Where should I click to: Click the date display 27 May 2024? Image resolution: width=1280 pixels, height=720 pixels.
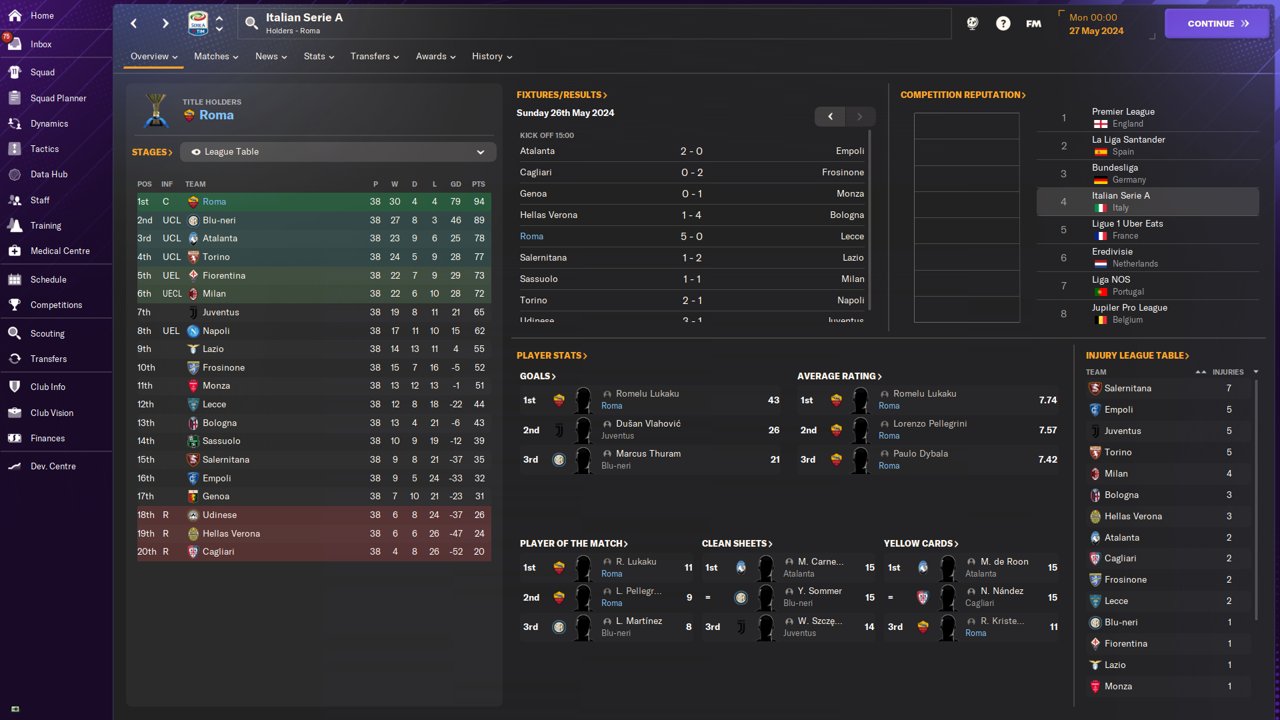1096,31
